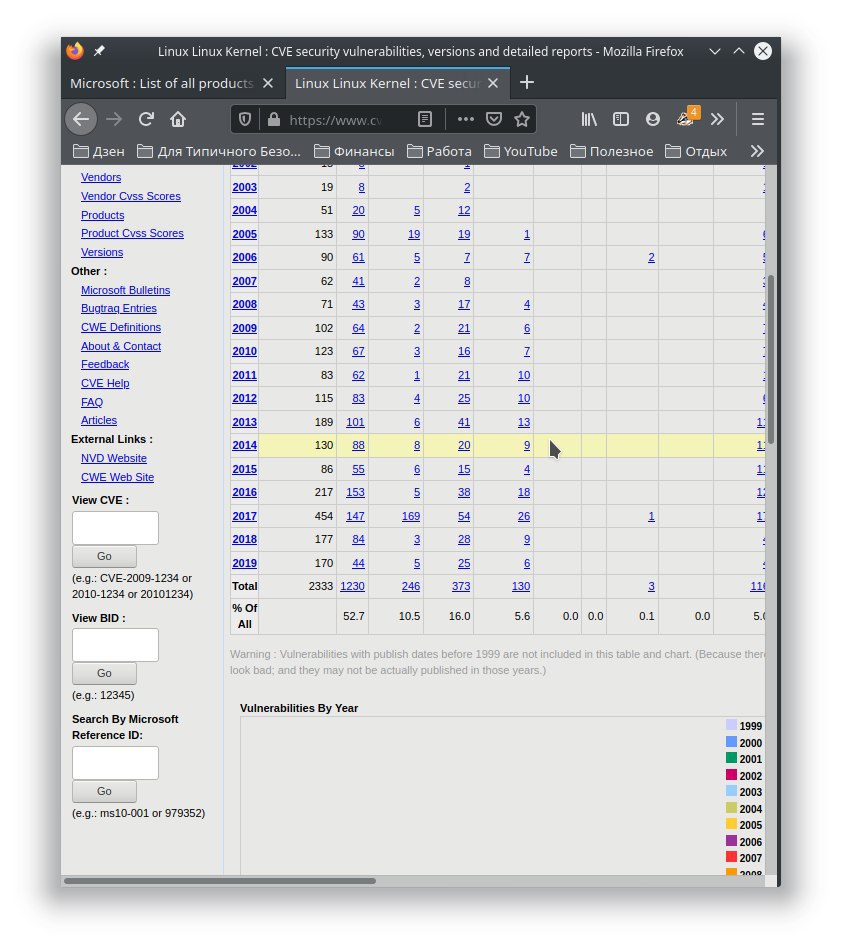Show site security padlock info
This screenshot has height=948, width=842.
tap(274, 119)
